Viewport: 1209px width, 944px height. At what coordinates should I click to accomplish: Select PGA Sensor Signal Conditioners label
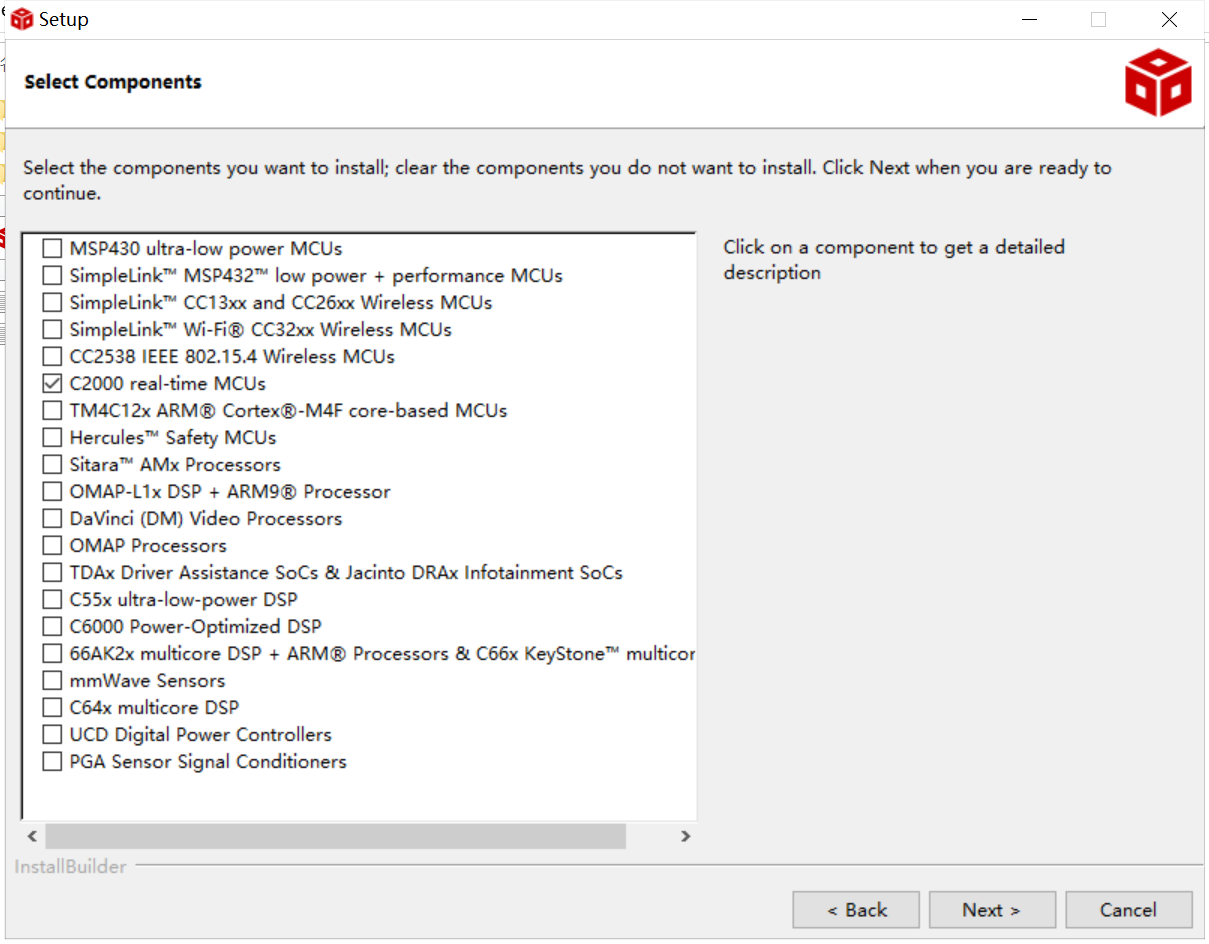tap(208, 761)
